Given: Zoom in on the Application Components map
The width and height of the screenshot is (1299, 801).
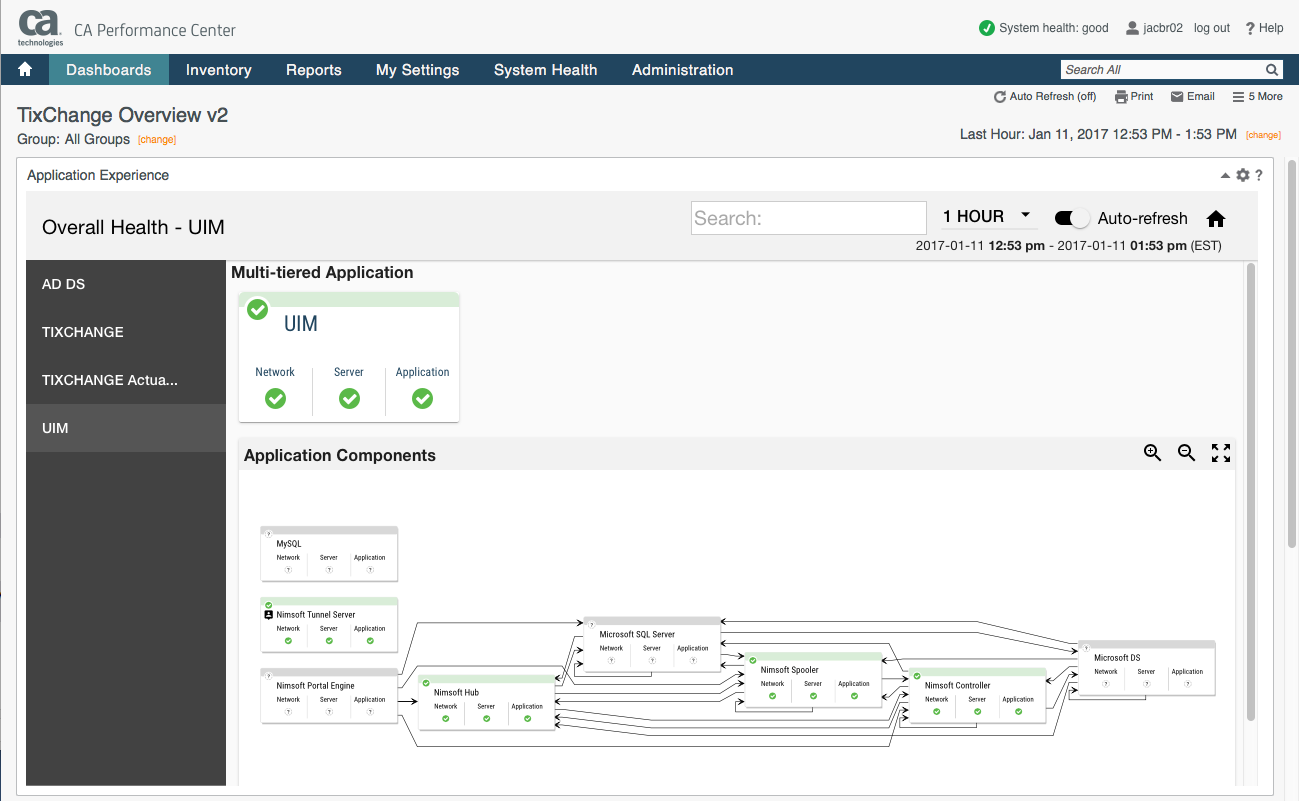Looking at the screenshot, I should pyautogui.click(x=1152, y=453).
